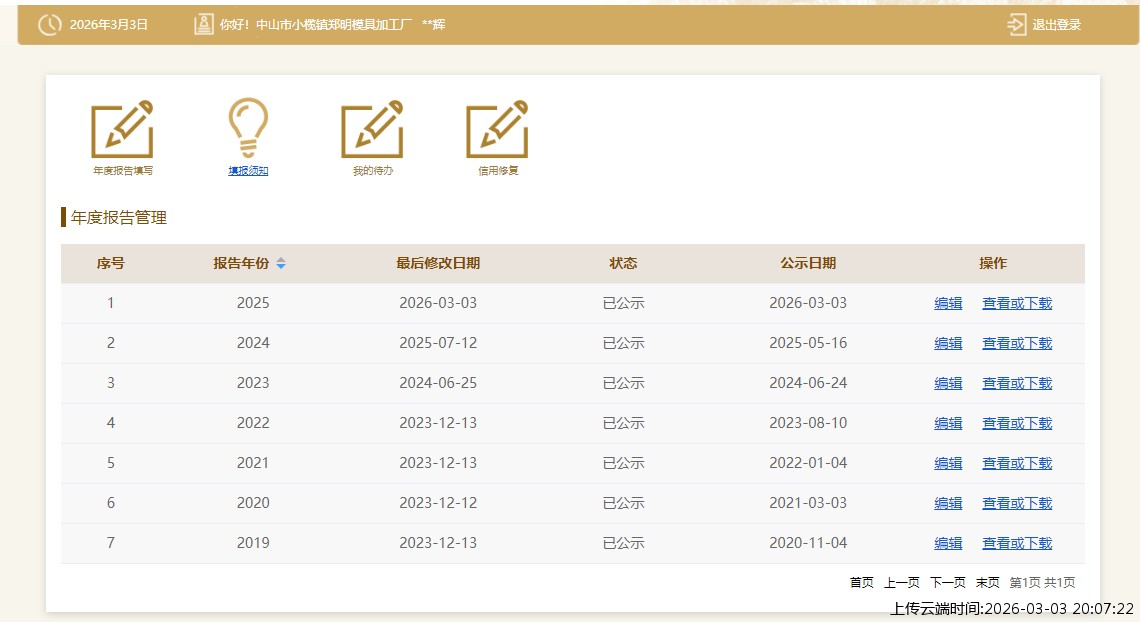The width and height of the screenshot is (1140, 622).
Task: Click 查看或下载 for the 2024 report
Action: pyautogui.click(x=1017, y=343)
